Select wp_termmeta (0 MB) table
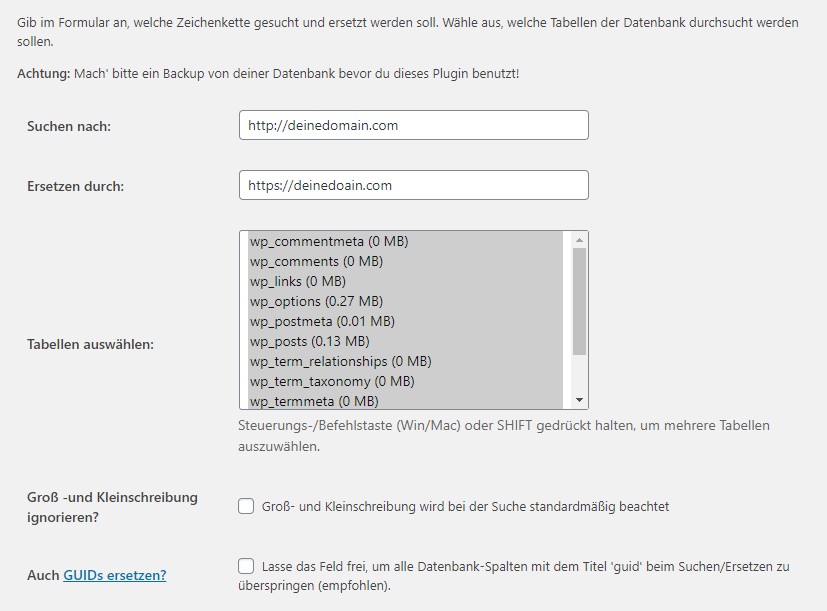This screenshot has width=827, height=611. pyautogui.click(x=406, y=400)
